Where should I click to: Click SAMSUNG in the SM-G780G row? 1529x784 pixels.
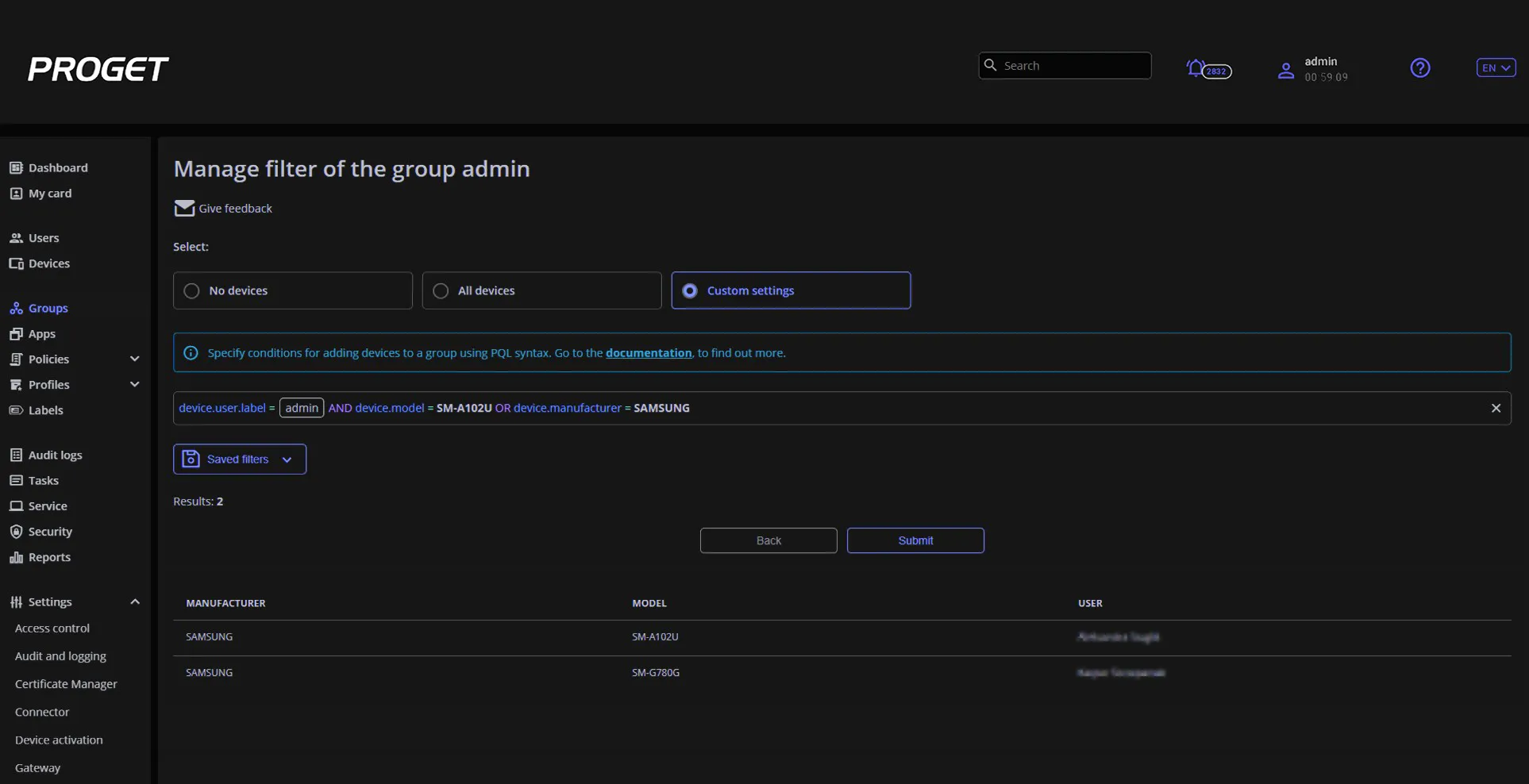(210, 673)
